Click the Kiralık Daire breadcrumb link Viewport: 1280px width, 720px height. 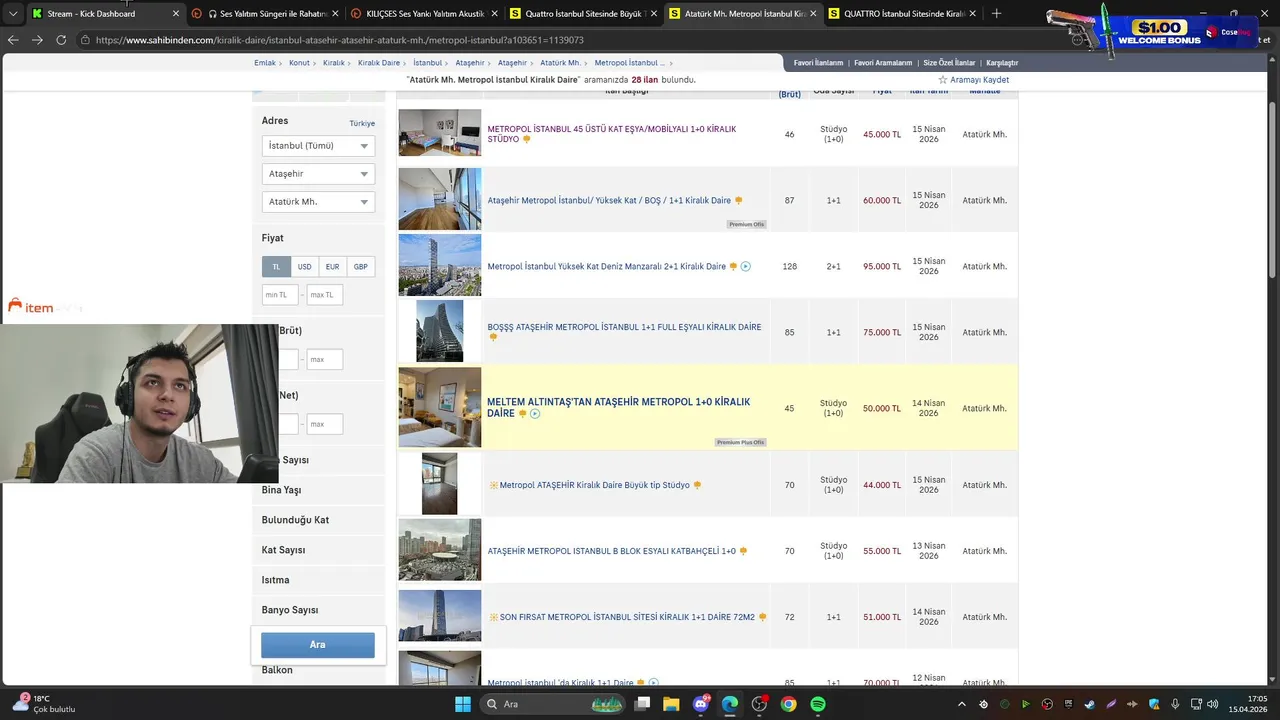[379, 63]
